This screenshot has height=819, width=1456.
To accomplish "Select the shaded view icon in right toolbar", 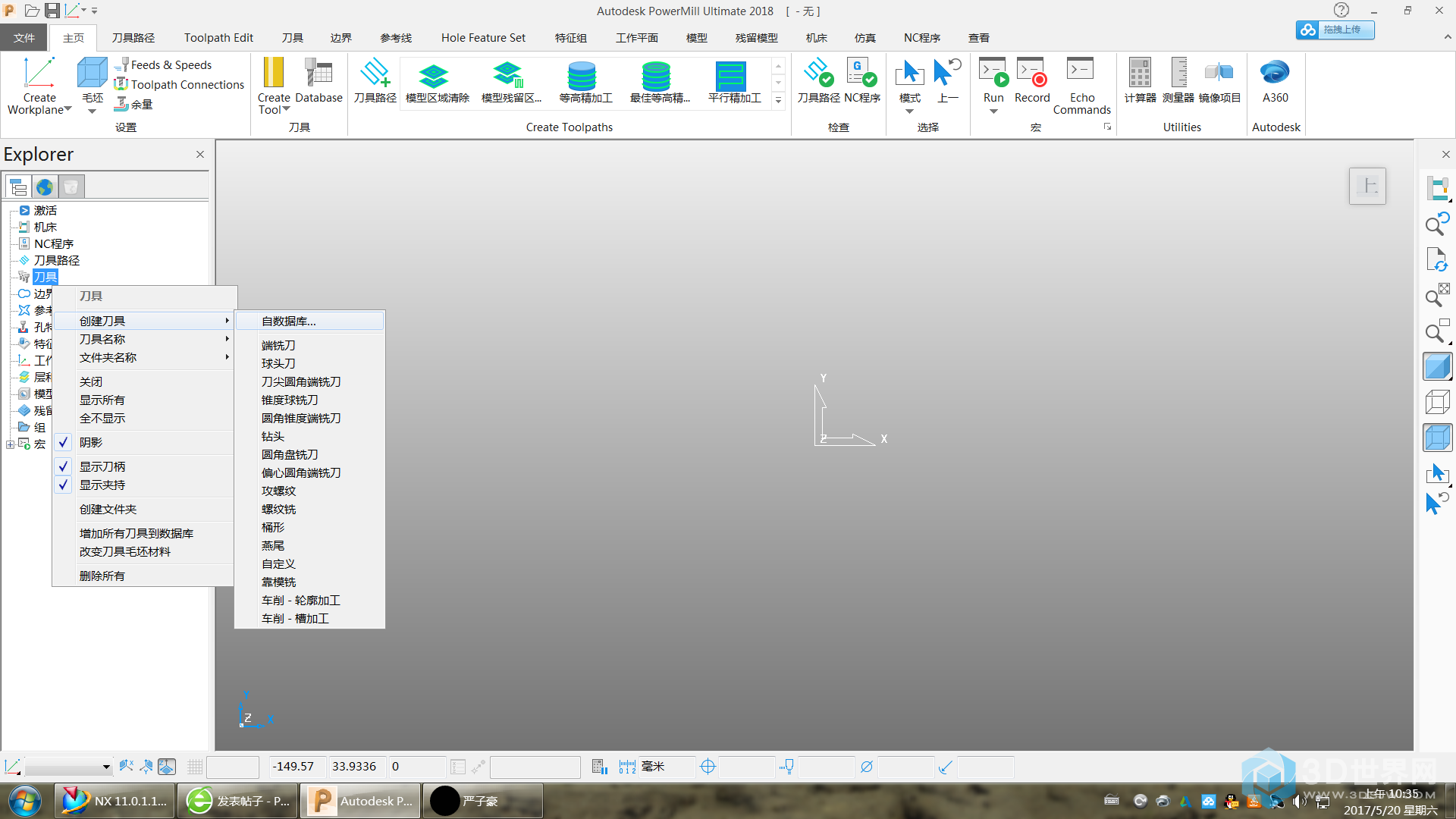I will click(1437, 368).
